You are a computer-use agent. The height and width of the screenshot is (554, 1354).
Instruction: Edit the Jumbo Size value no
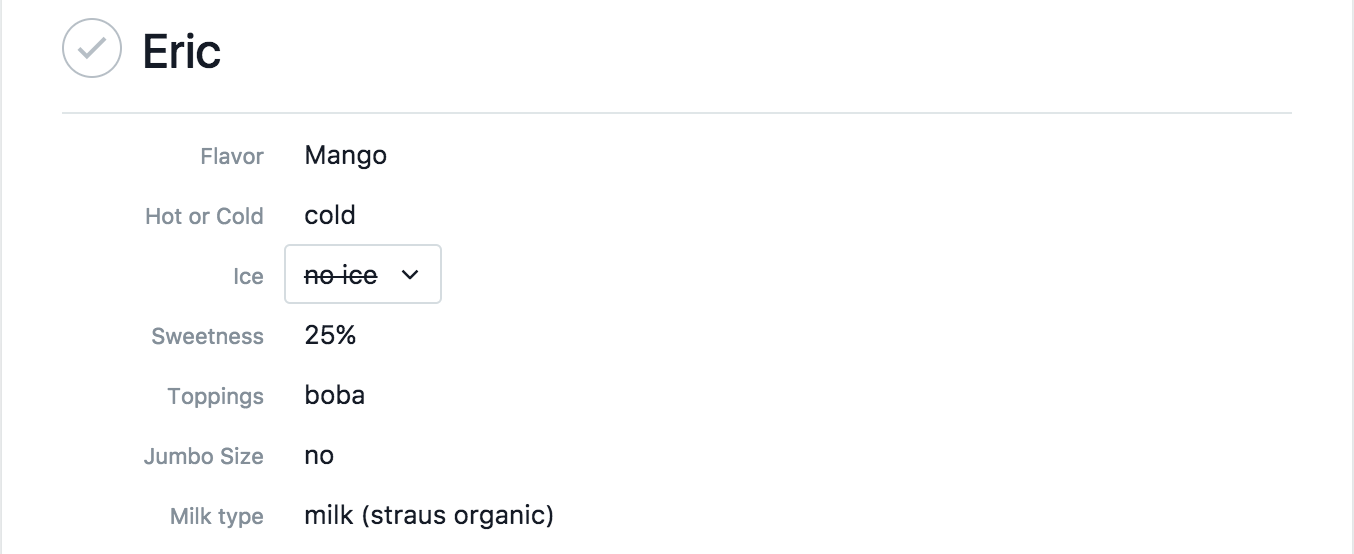tap(320, 456)
